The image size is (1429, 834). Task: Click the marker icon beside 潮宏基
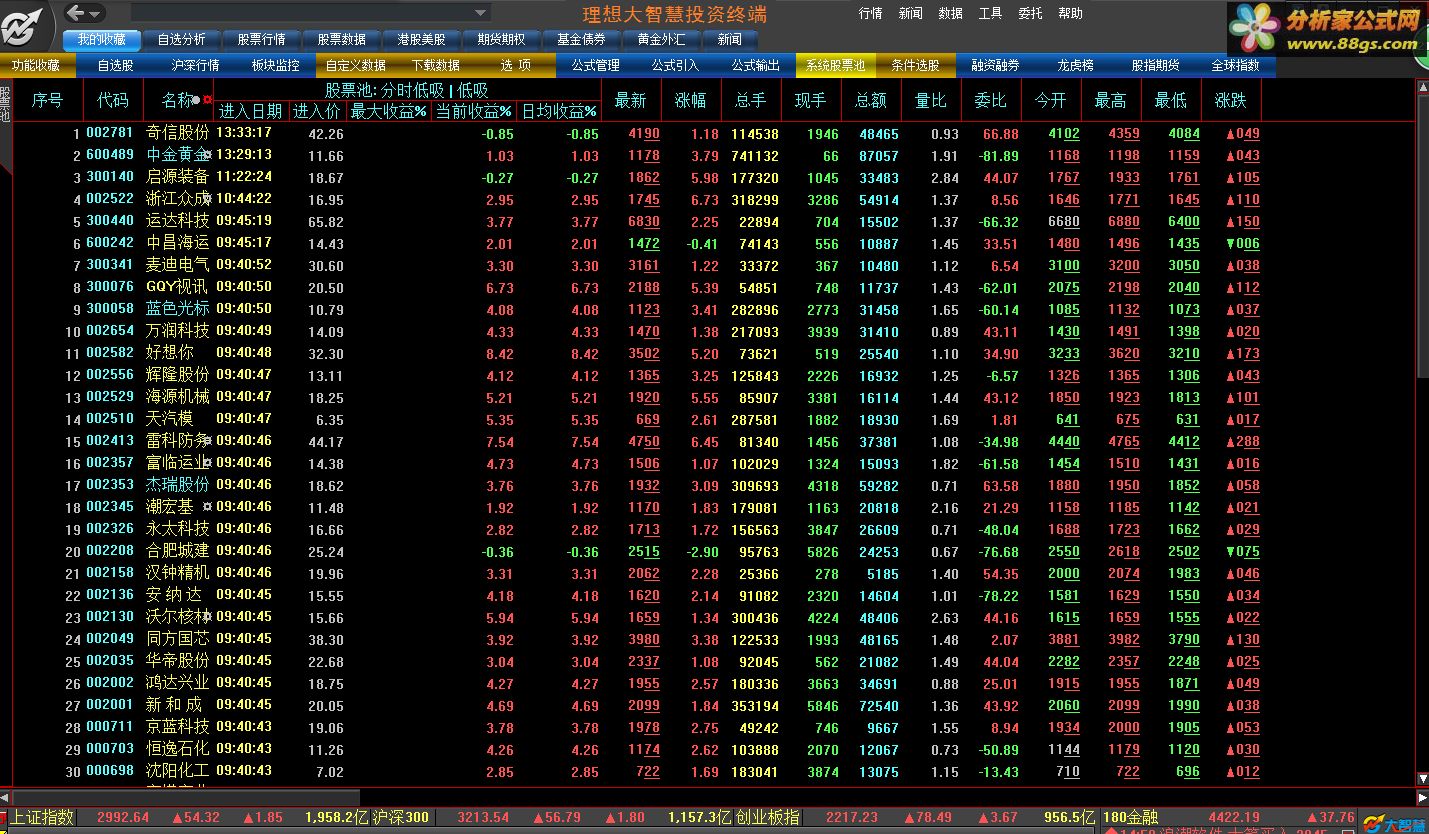207,507
